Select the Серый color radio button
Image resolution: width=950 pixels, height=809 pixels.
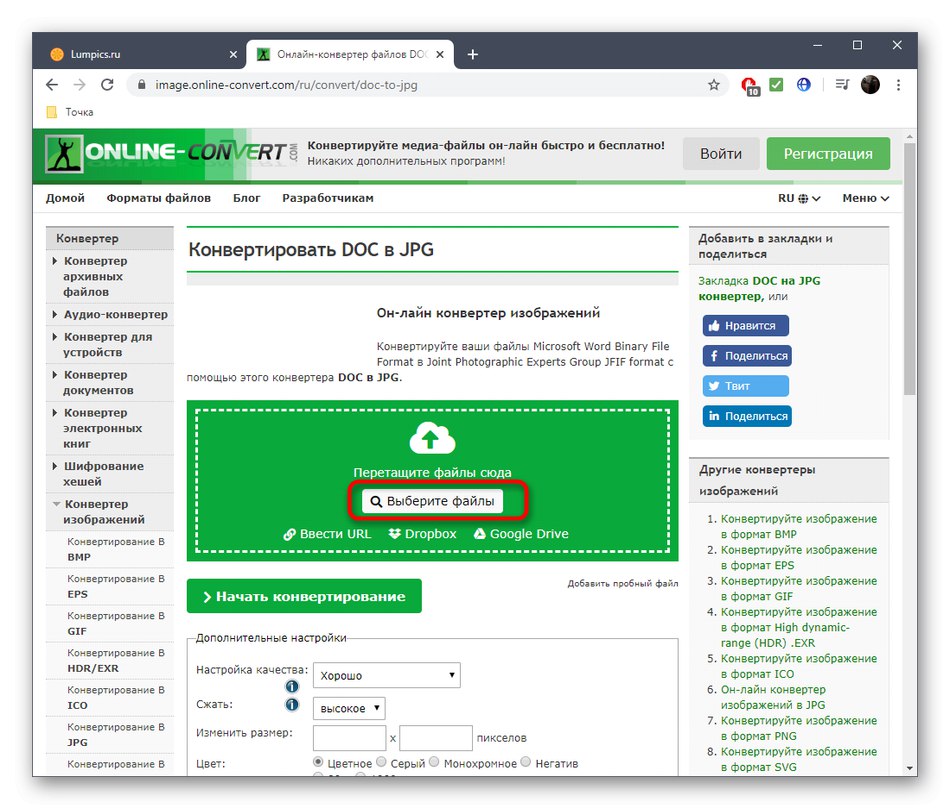pyautogui.click(x=384, y=761)
